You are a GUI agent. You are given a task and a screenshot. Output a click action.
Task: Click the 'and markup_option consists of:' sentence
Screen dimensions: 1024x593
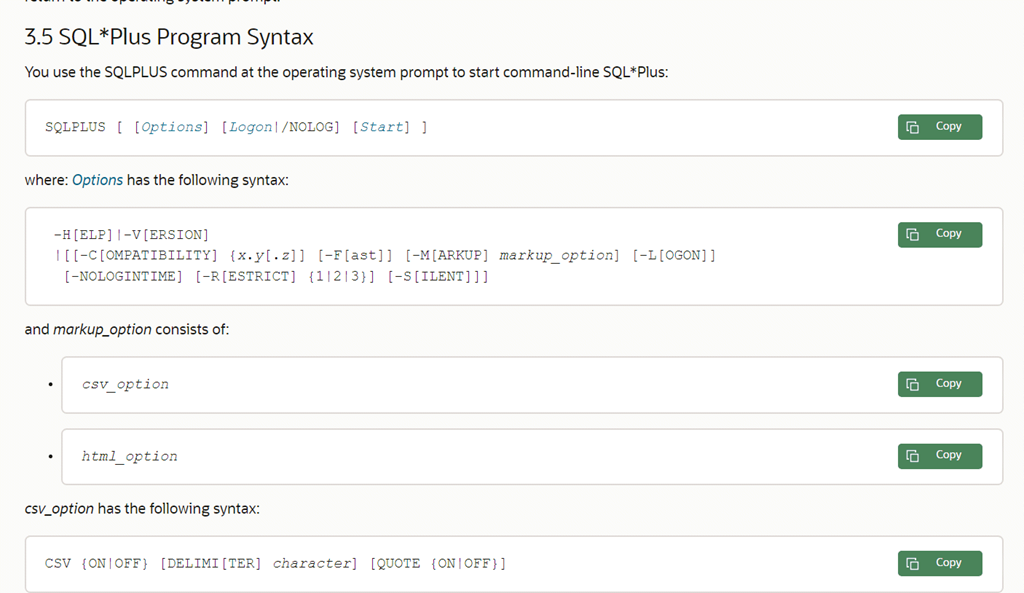[127, 329]
